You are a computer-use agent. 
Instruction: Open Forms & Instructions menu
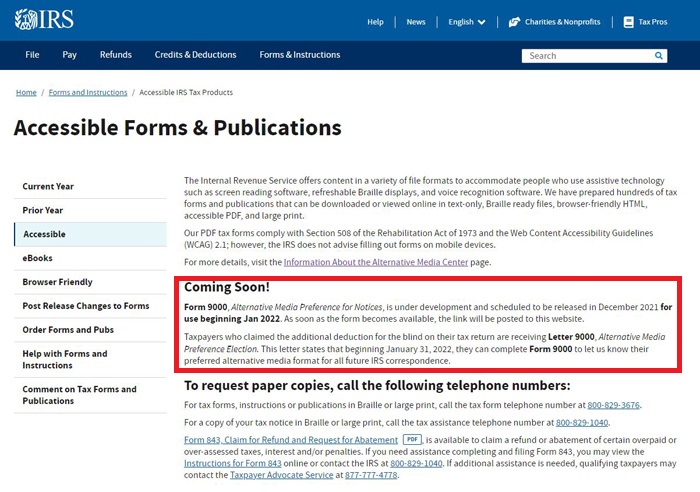click(300, 55)
